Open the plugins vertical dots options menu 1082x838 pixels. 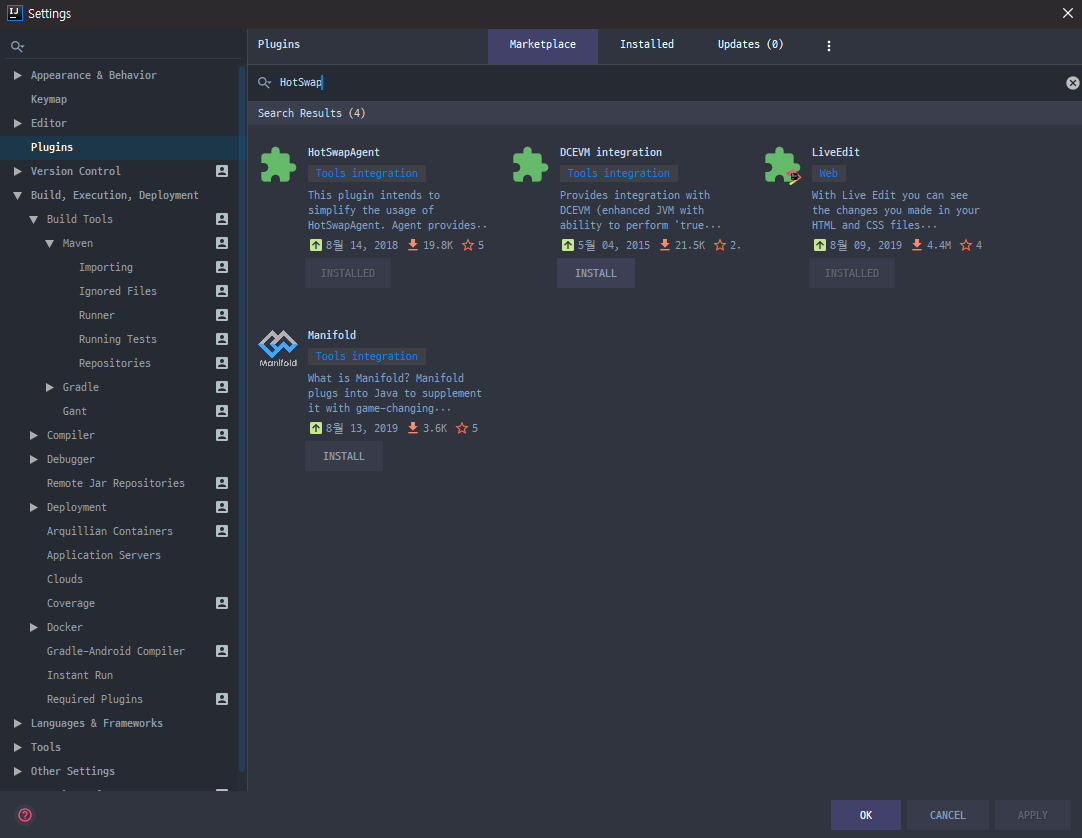829,46
